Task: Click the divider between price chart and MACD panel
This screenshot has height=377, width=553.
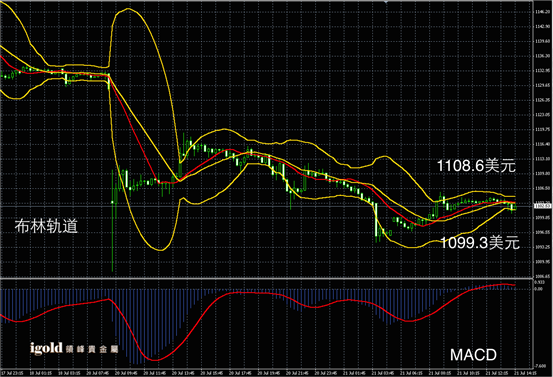Action: [266, 279]
